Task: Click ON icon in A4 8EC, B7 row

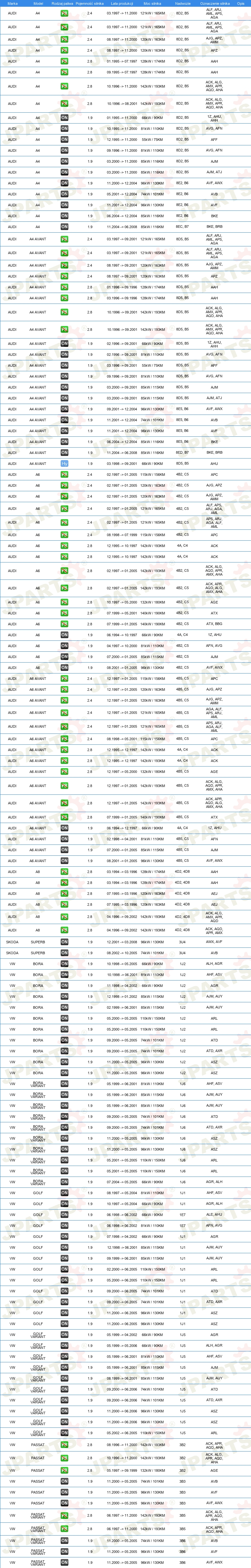Action: [x=65, y=227]
